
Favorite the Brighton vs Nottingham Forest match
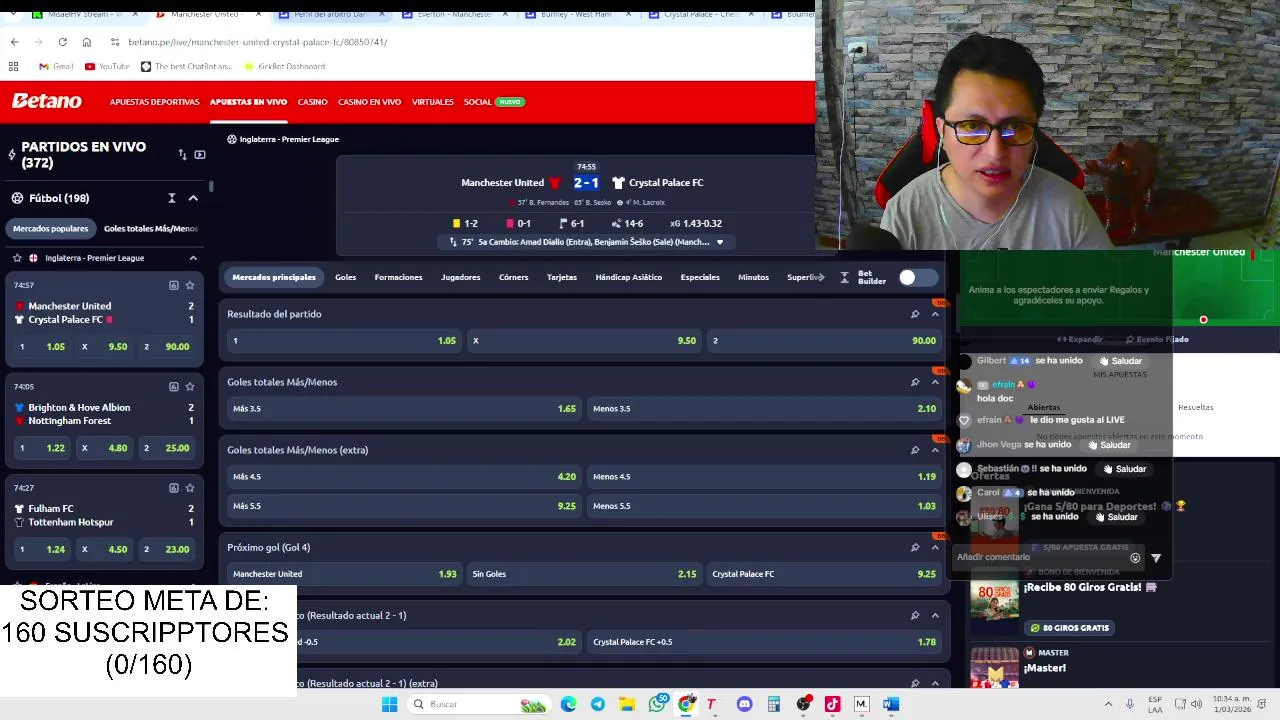[x=190, y=387]
